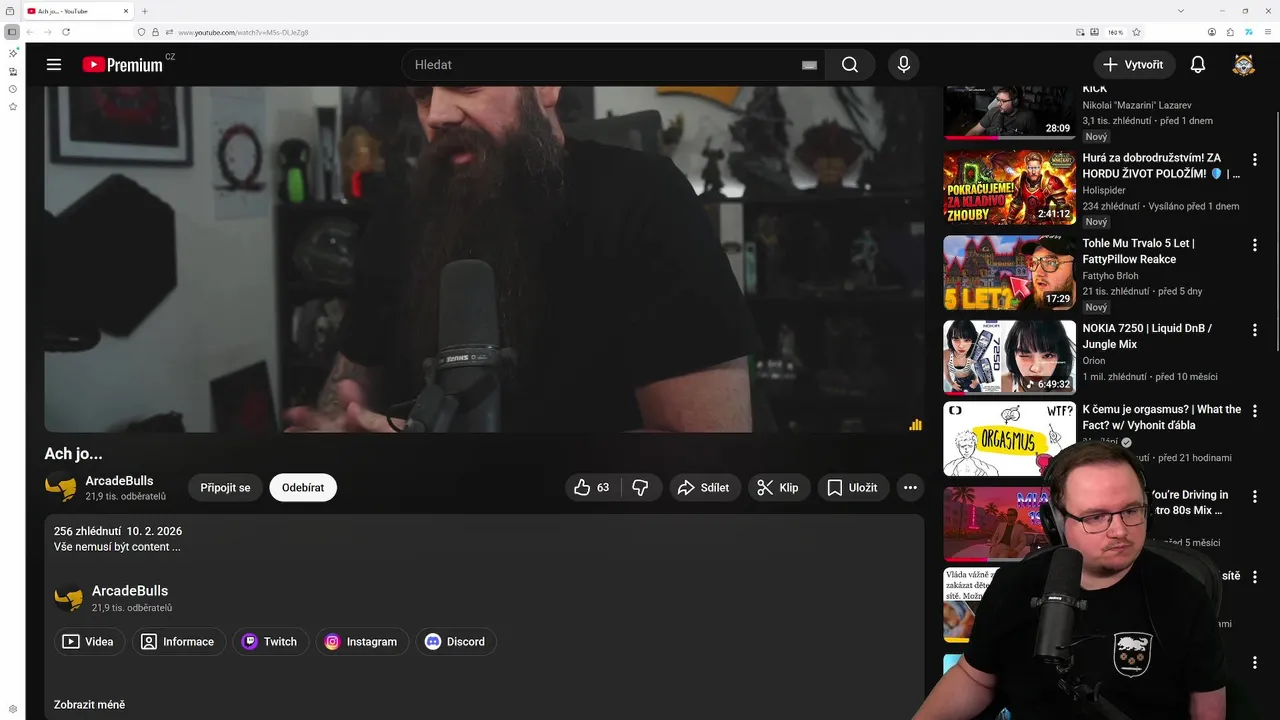Join channel via Připojit se
Screen dimensions: 1280x720
225,488
